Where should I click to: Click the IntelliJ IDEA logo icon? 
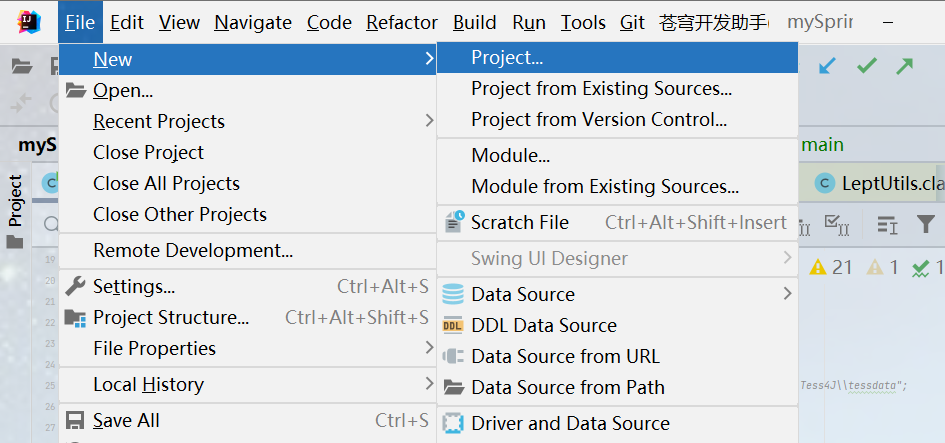pos(28,22)
